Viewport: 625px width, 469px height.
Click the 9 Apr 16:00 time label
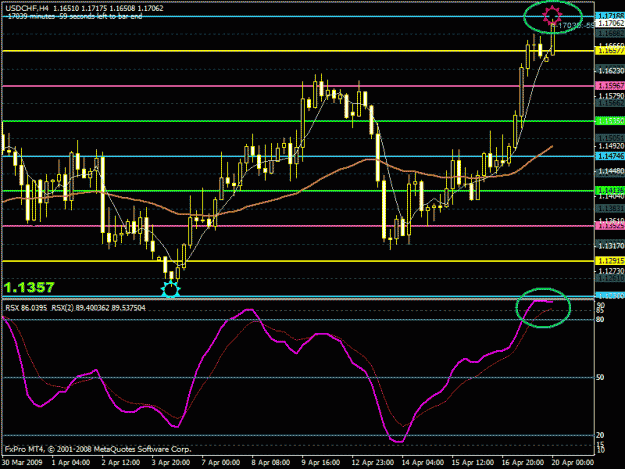click(321, 463)
